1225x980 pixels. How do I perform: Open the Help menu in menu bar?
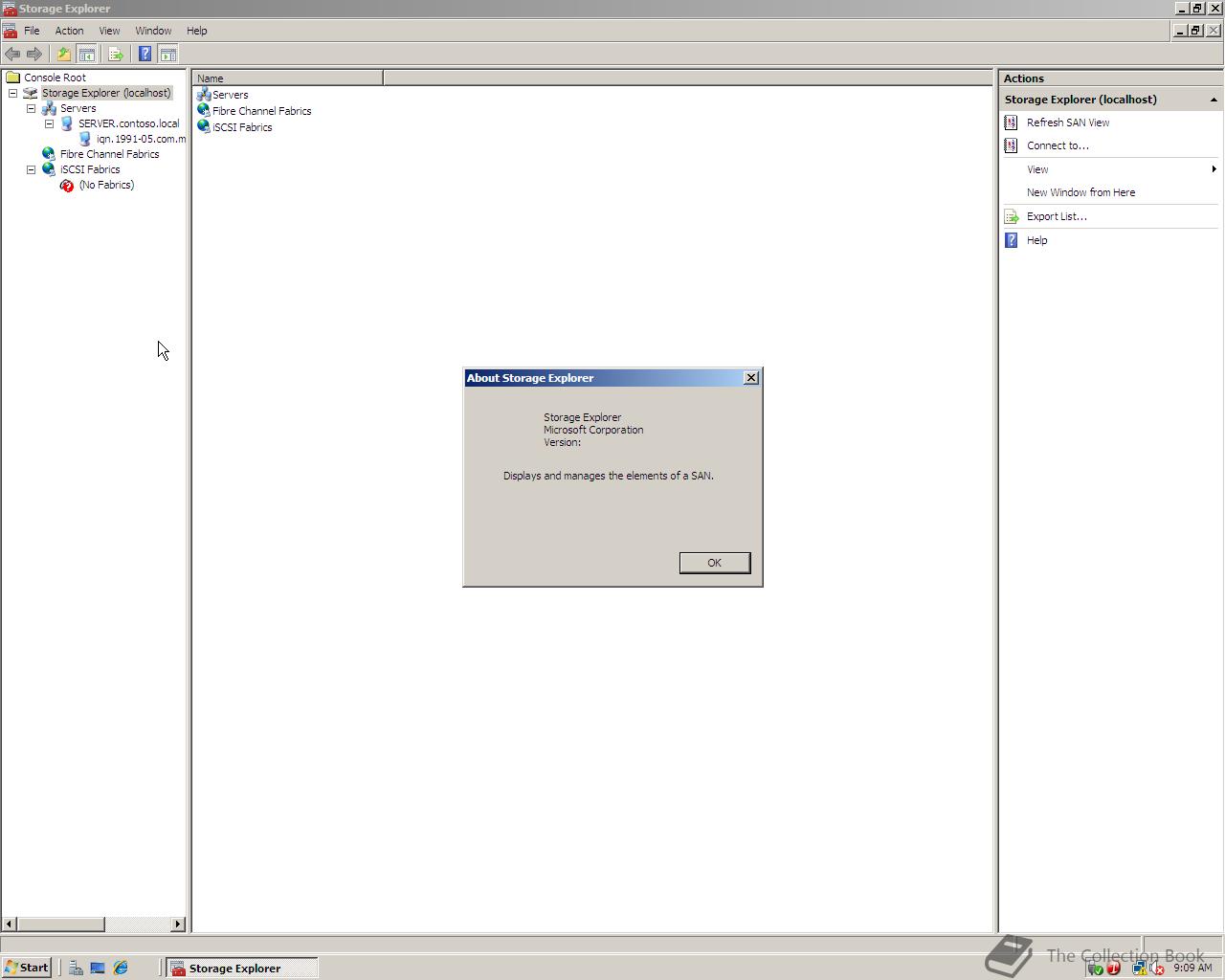click(196, 31)
